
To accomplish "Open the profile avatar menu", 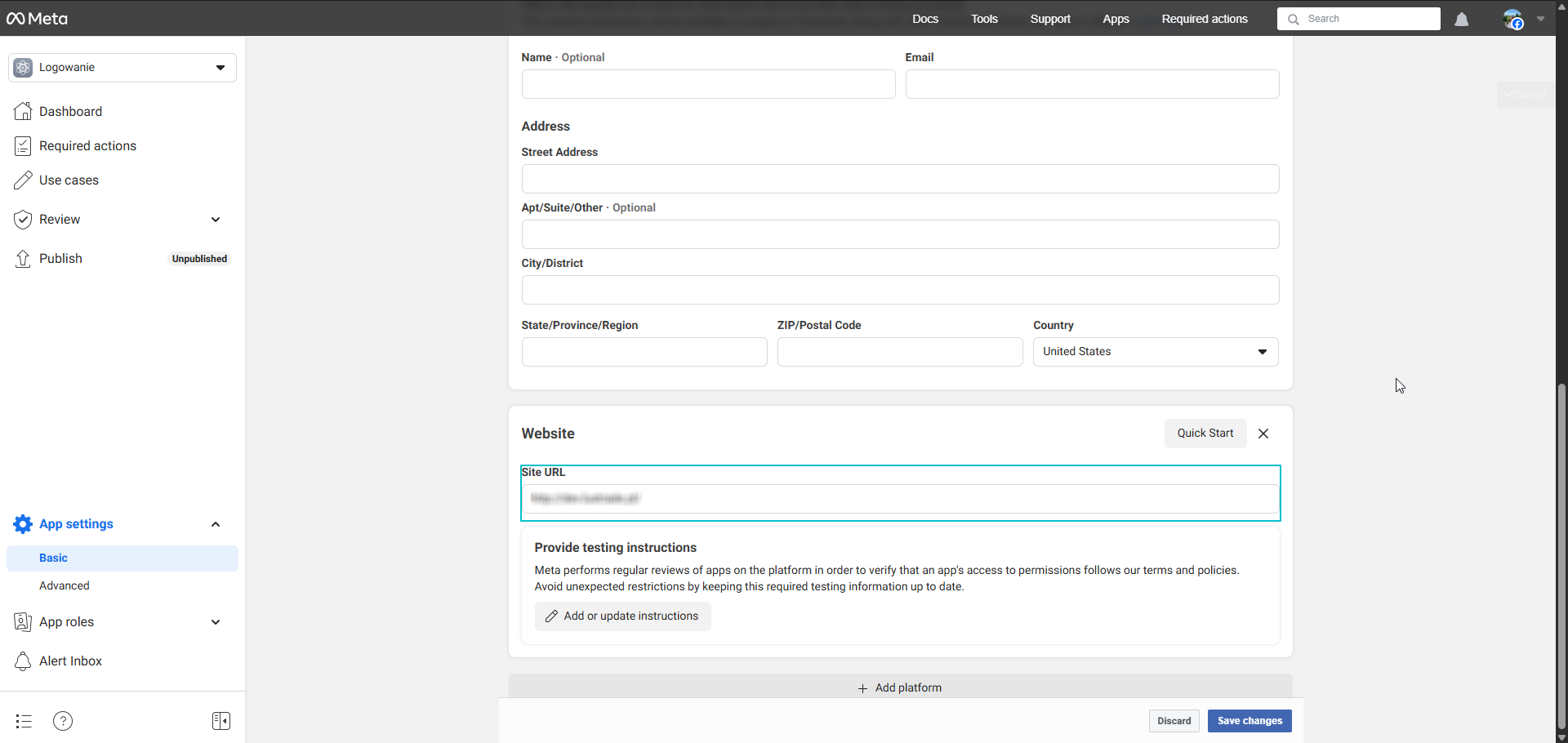I will 1513,20.
